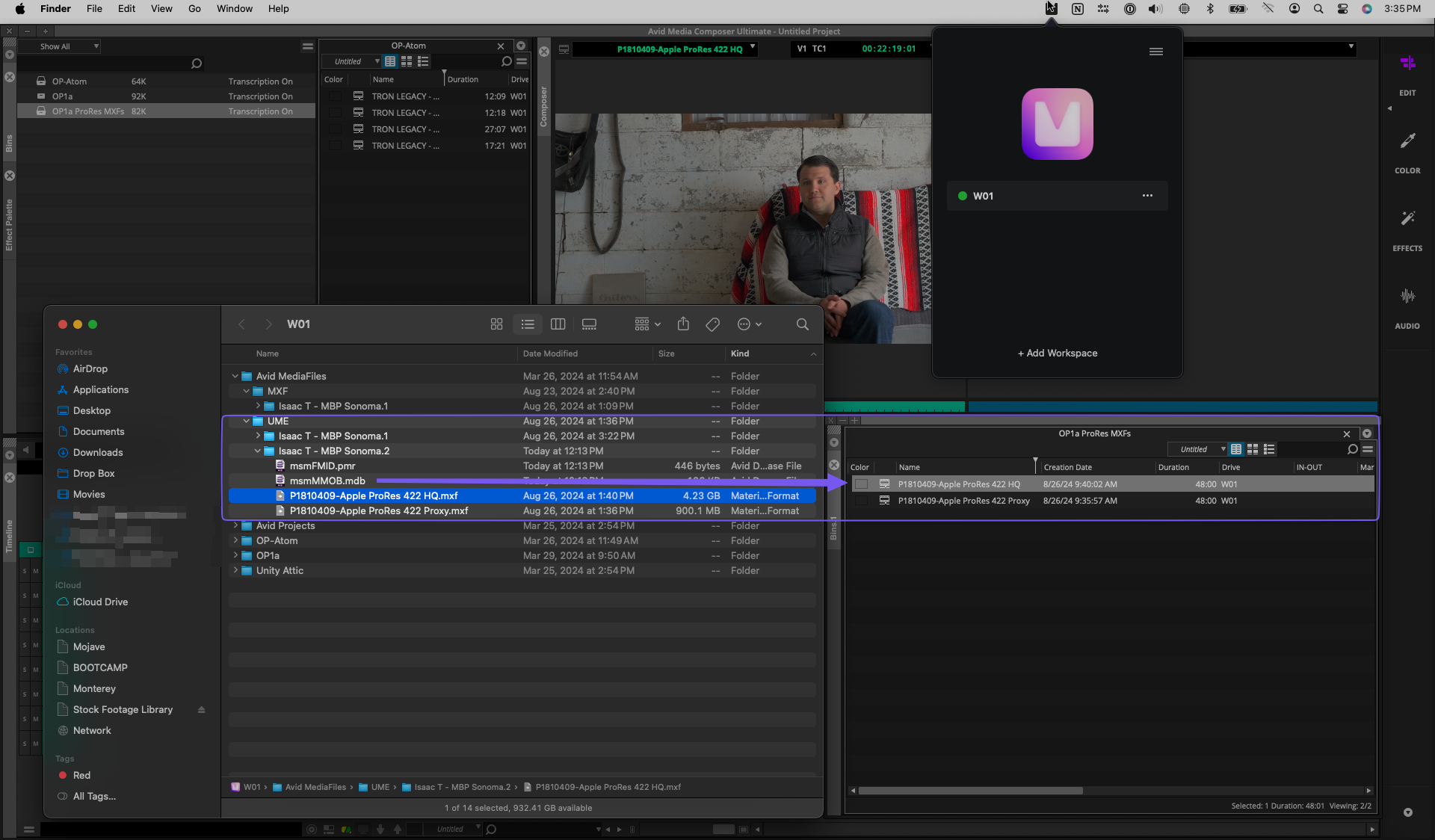1435x840 pixels.
Task: Open the Finder share menu
Action: pos(683,324)
